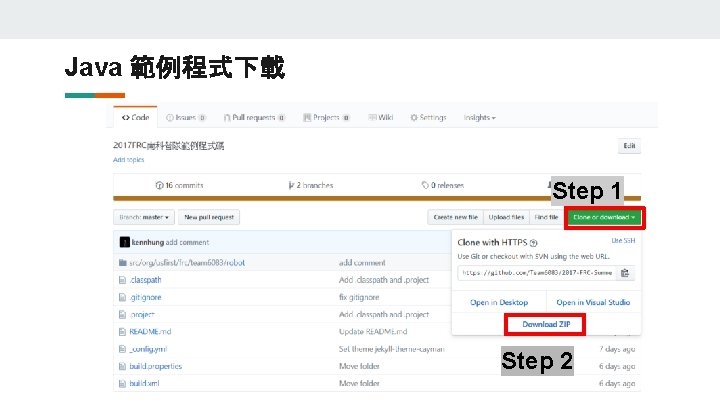Copy clone URL with clipboard icon
This screenshot has height=405, width=720.
coord(625,273)
